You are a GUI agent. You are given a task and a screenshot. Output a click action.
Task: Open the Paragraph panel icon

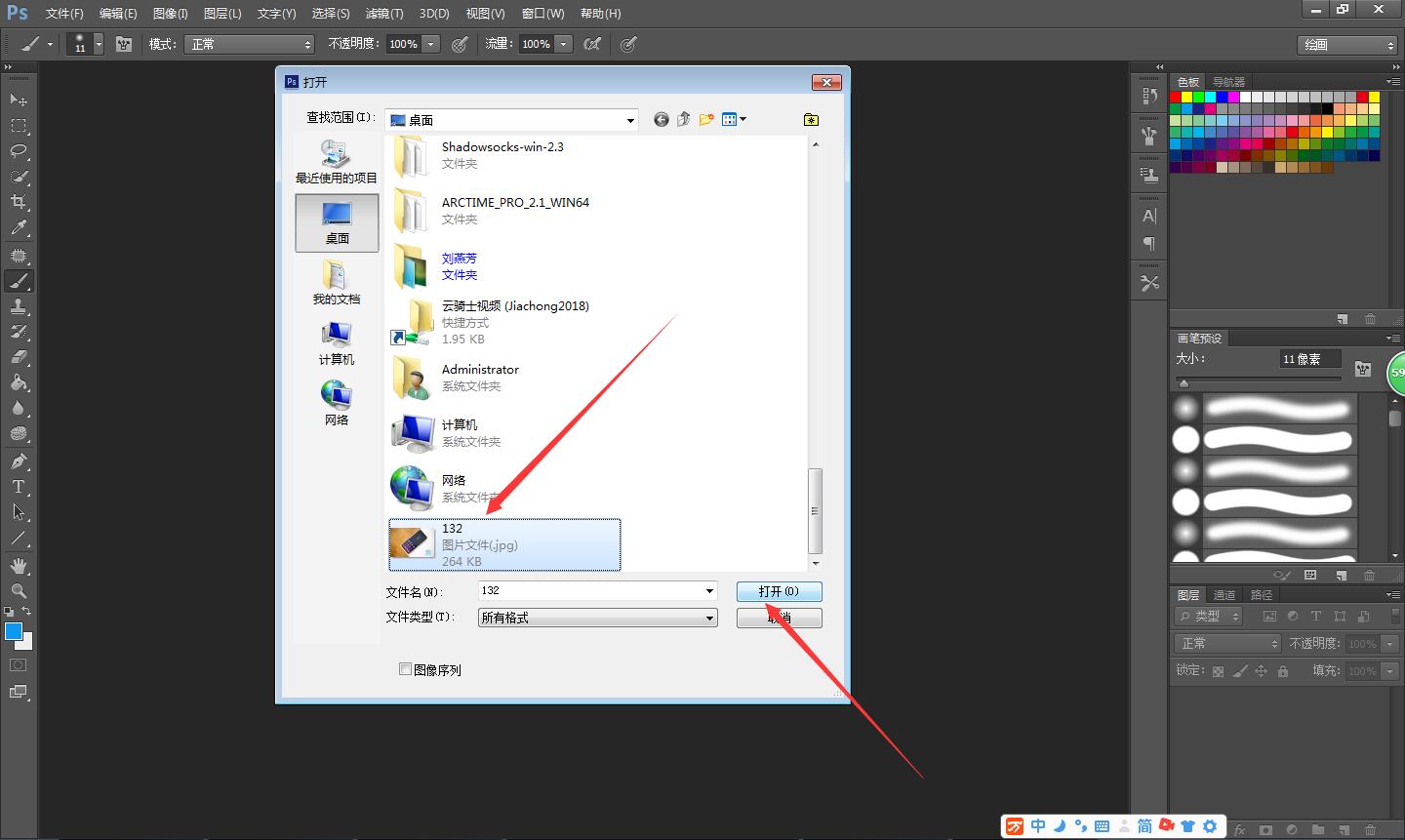(x=1149, y=243)
